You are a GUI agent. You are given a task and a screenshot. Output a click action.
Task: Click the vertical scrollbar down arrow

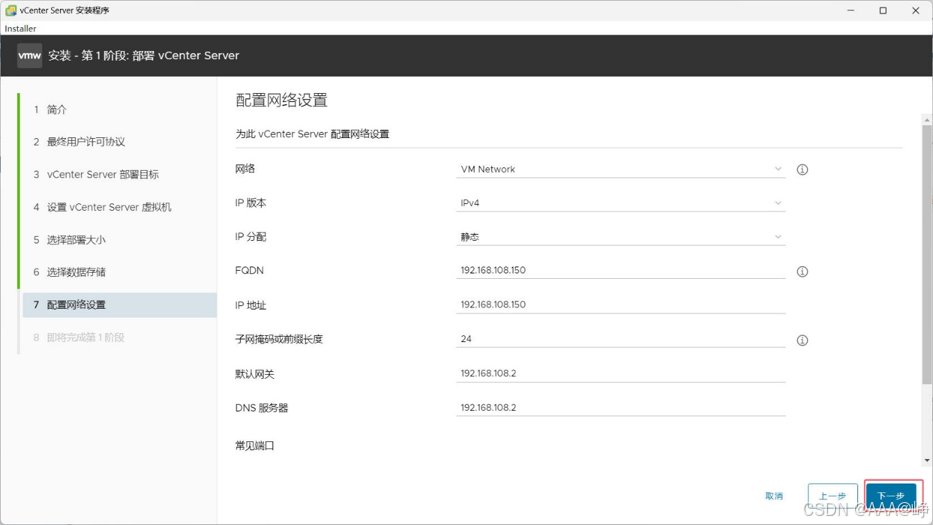(x=927, y=460)
